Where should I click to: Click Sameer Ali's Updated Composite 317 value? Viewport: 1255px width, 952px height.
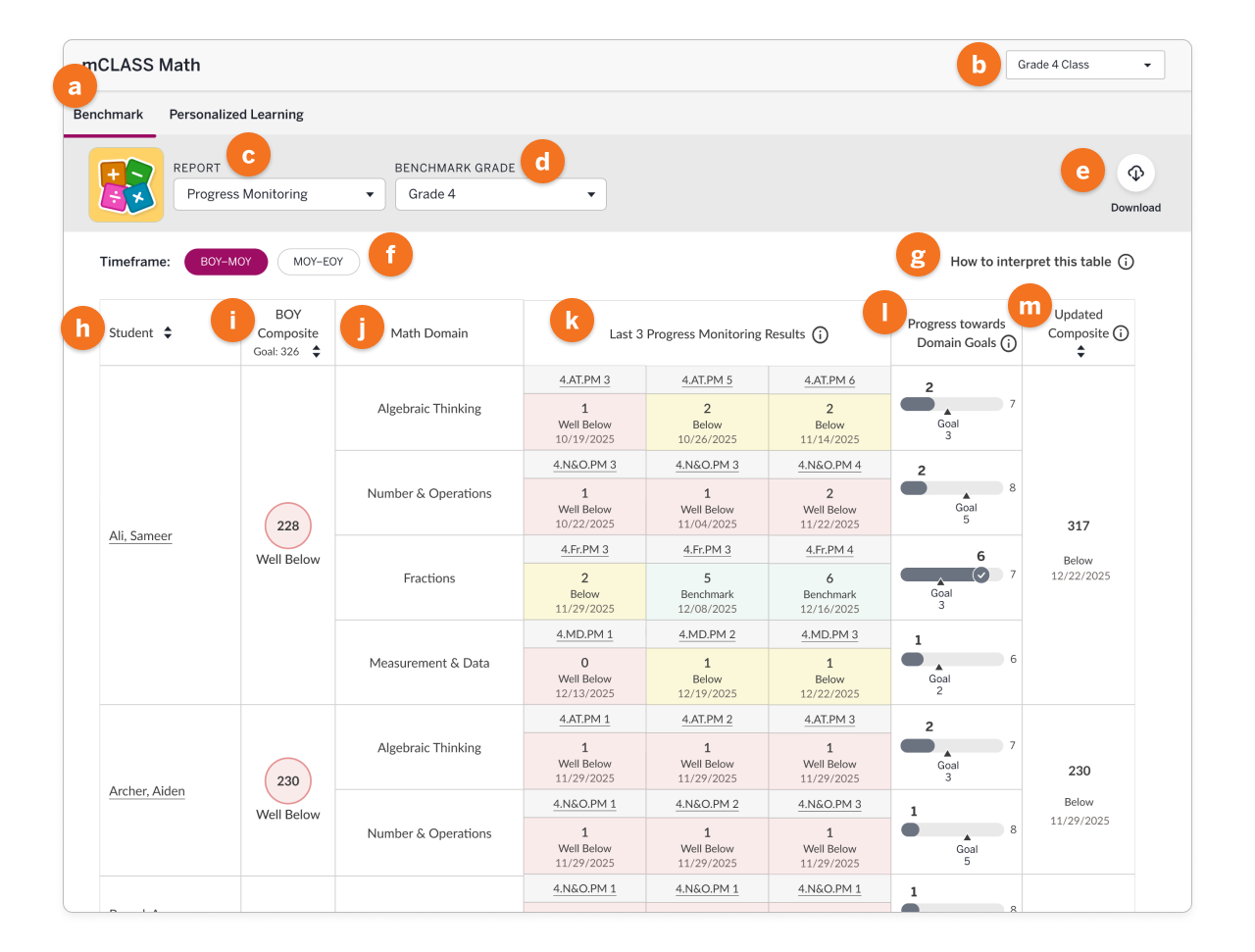(1079, 526)
